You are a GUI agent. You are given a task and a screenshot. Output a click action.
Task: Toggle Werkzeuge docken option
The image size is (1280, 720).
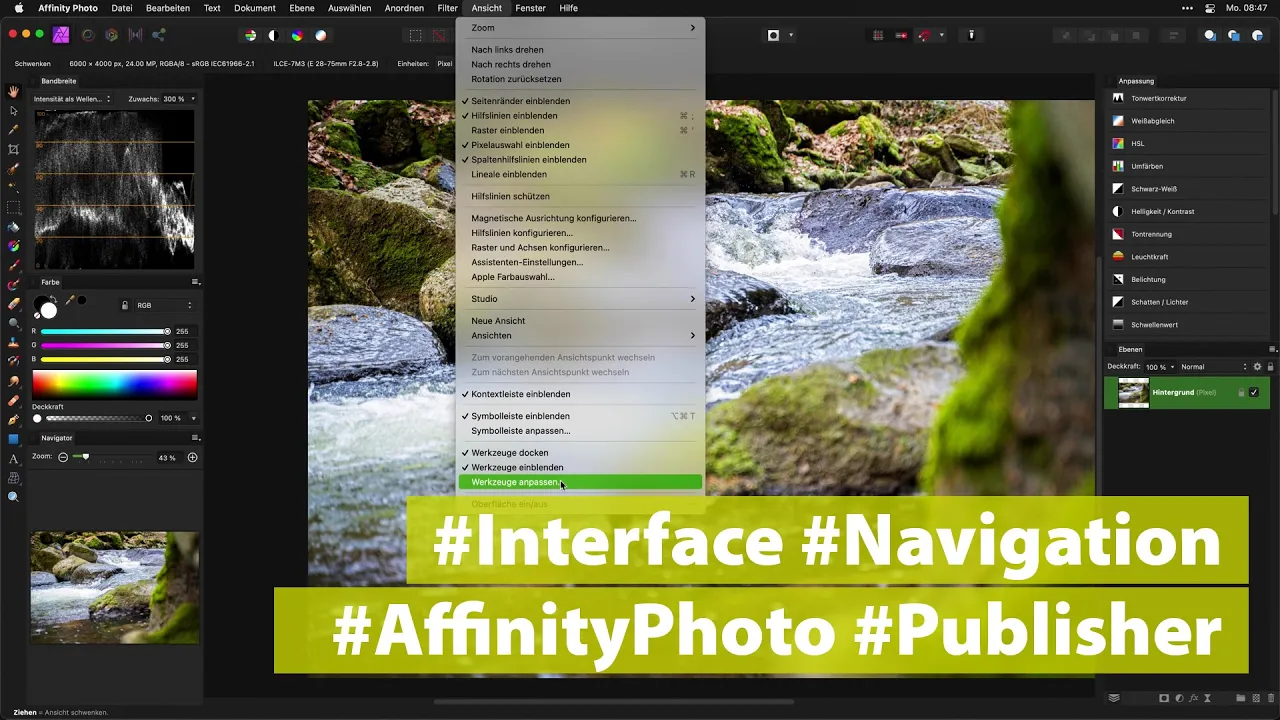coord(580,453)
